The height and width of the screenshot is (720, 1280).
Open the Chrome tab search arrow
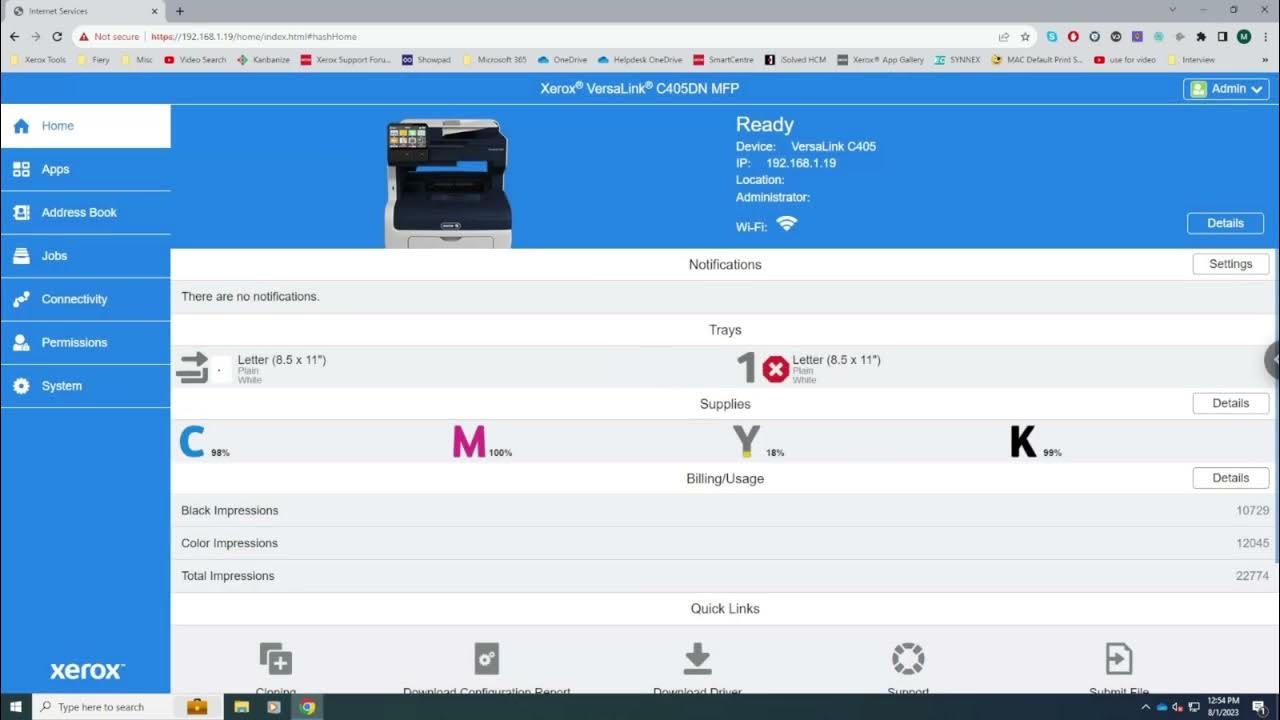(1173, 10)
